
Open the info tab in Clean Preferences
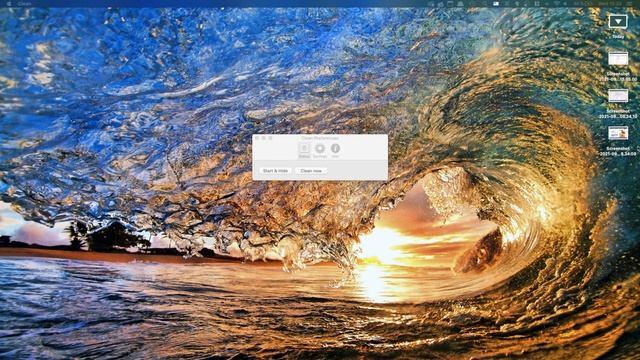click(x=336, y=150)
